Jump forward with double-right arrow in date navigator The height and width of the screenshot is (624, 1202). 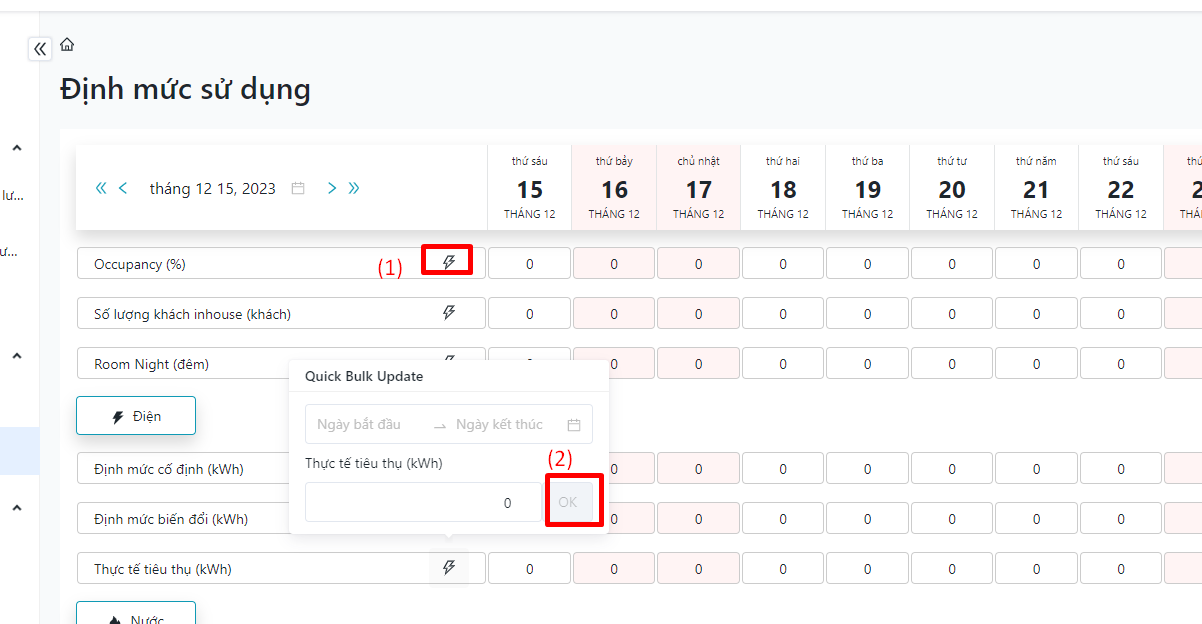click(354, 188)
